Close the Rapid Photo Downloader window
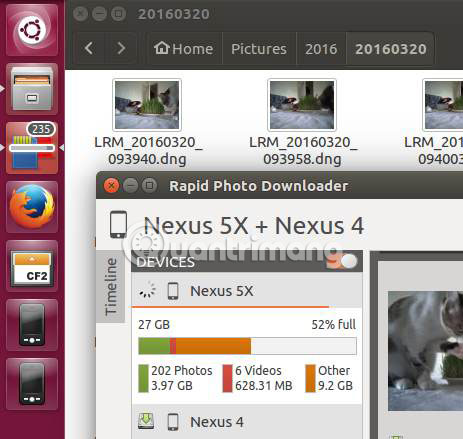Screen dimensions: 463x439 pos(112,185)
